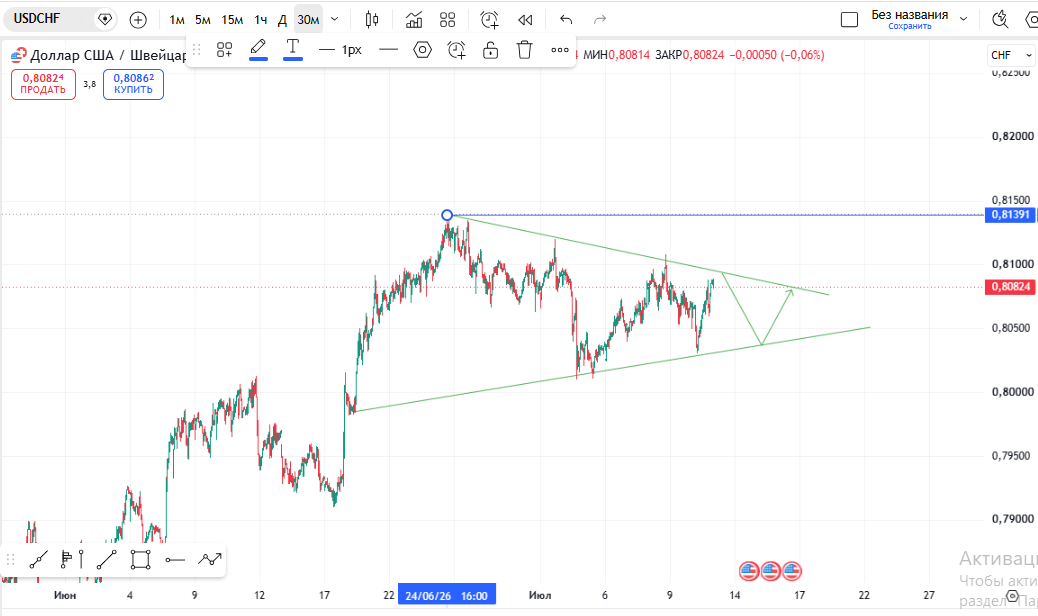Open the line style dropdown

tap(389, 50)
